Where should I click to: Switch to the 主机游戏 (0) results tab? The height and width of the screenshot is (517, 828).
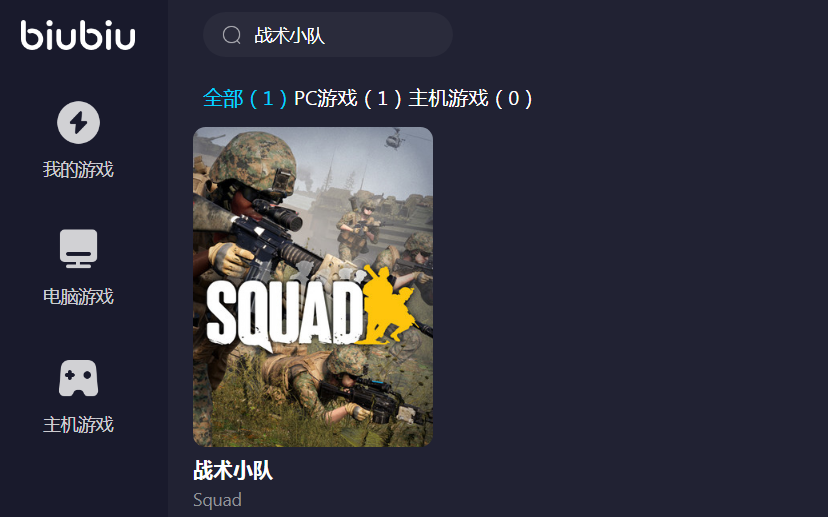pos(471,98)
